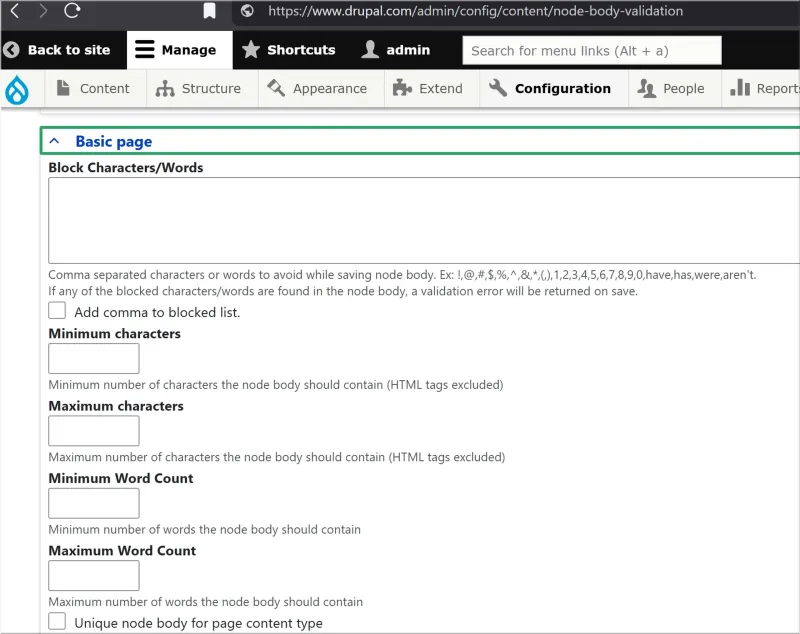
Task: Click the Appearance paintbrush icon
Action: point(276,88)
